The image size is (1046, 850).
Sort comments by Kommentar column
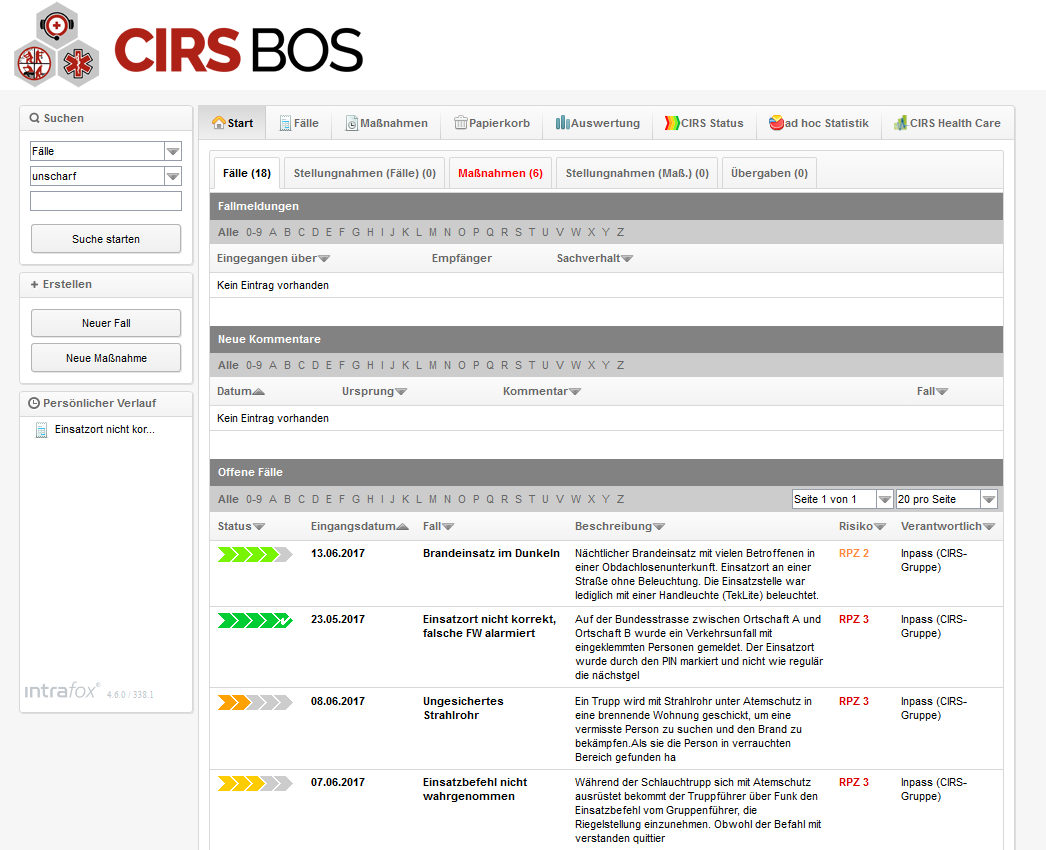pyautogui.click(x=542, y=391)
